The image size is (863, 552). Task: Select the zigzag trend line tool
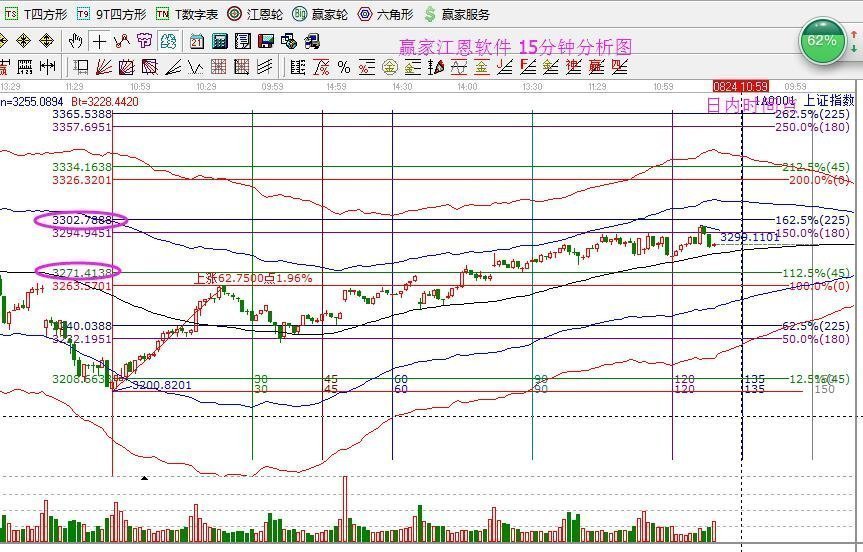tap(122, 41)
